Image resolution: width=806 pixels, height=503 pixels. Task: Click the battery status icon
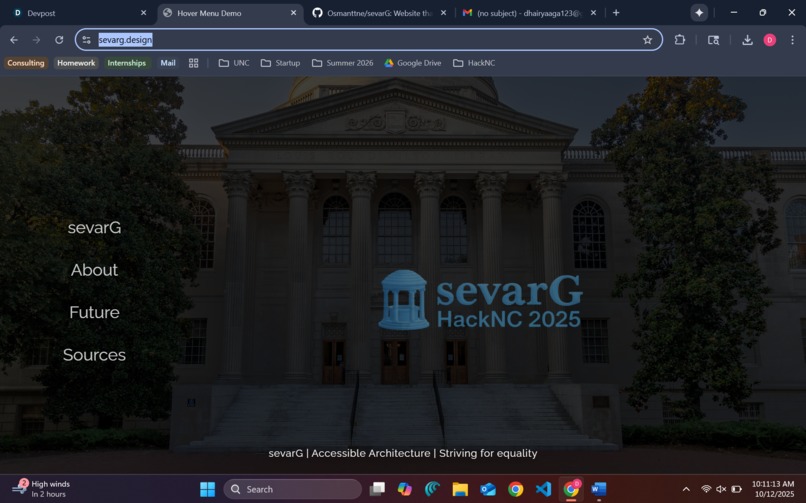click(737, 489)
